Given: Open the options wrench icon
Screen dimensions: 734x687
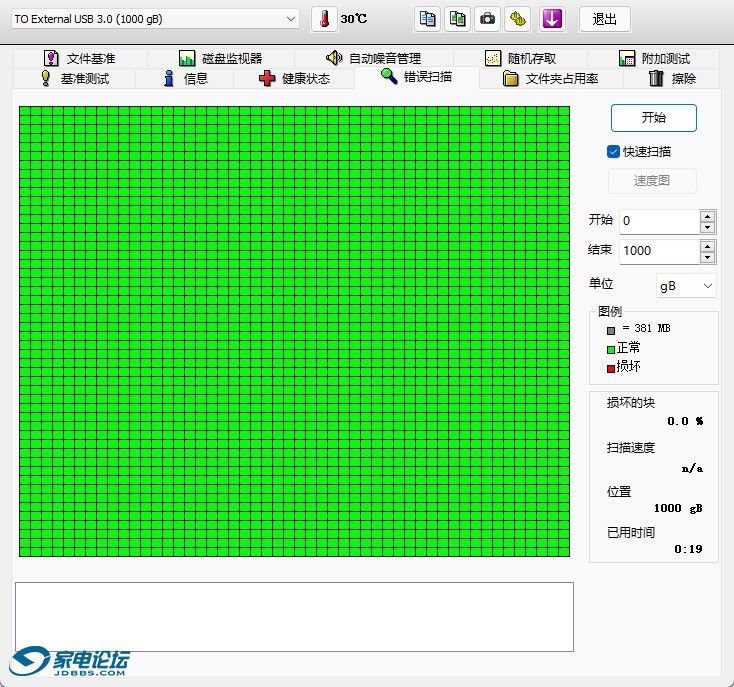Looking at the screenshot, I should 517,19.
